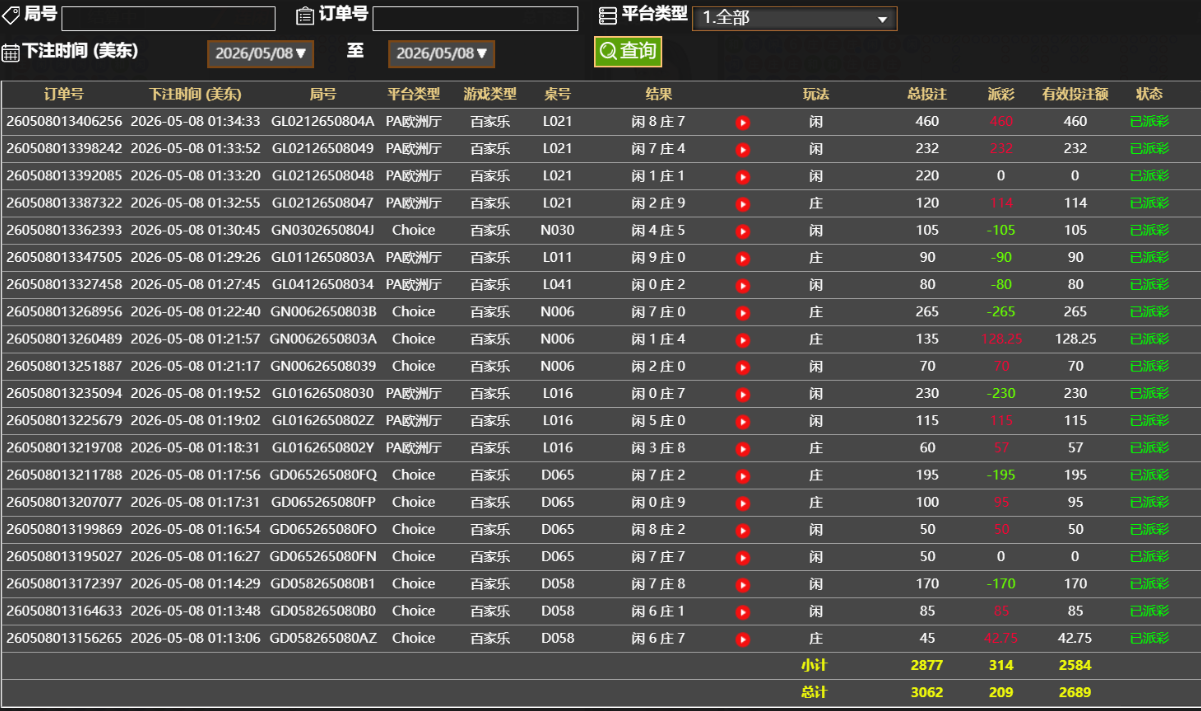
Task: Play video for order 260508013268956
Action: 743,313
